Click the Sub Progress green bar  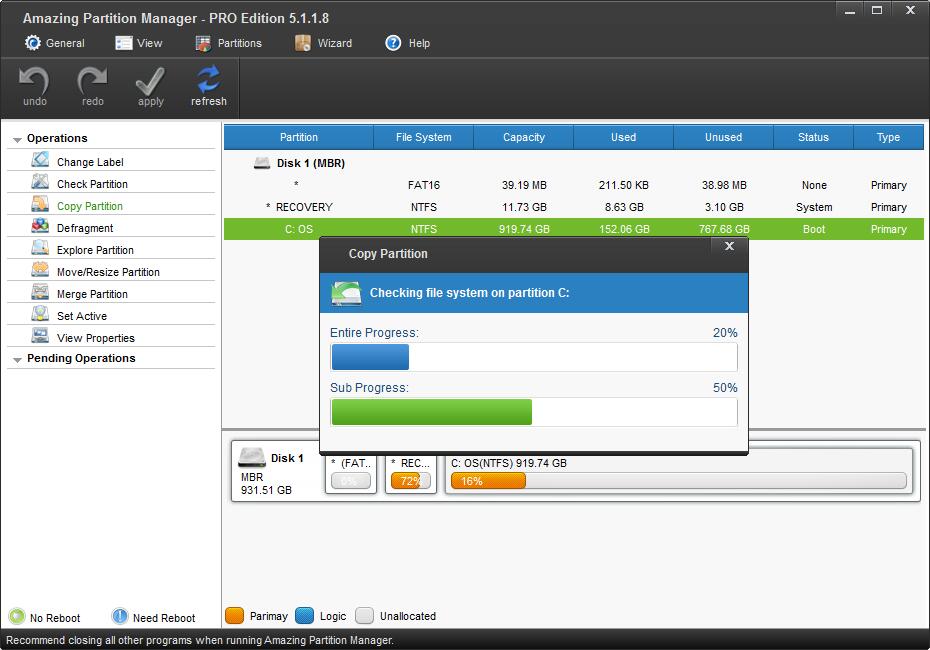[432, 412]
